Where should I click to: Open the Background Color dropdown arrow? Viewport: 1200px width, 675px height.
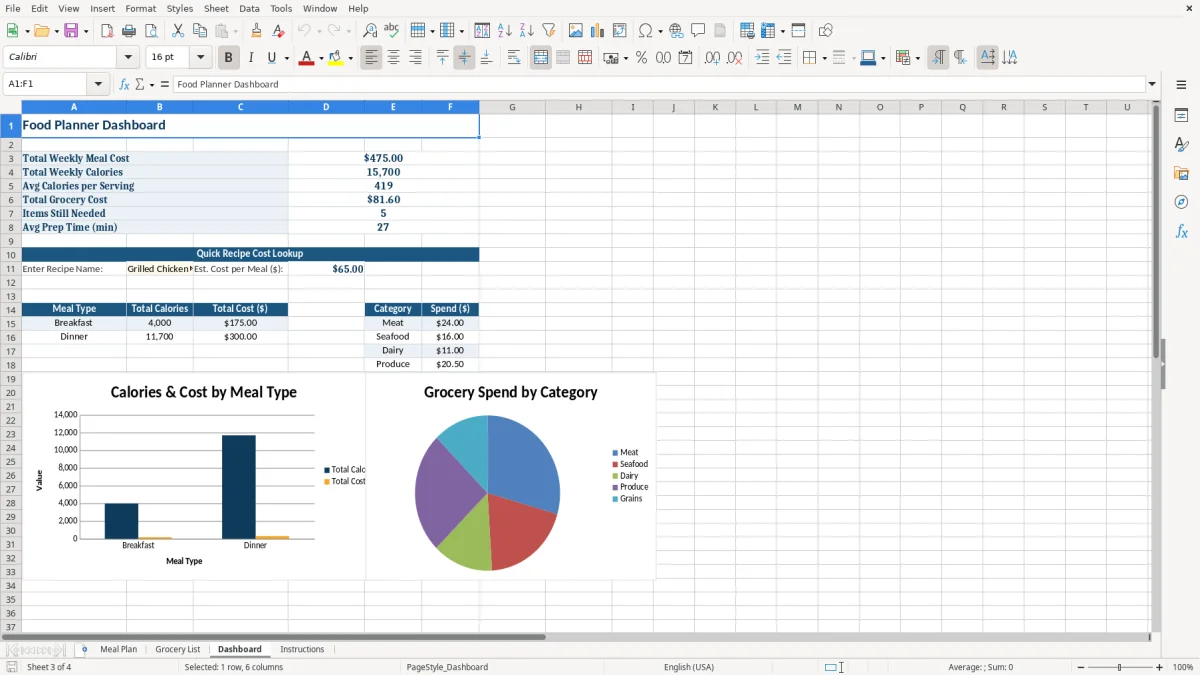tap(352, 58)
